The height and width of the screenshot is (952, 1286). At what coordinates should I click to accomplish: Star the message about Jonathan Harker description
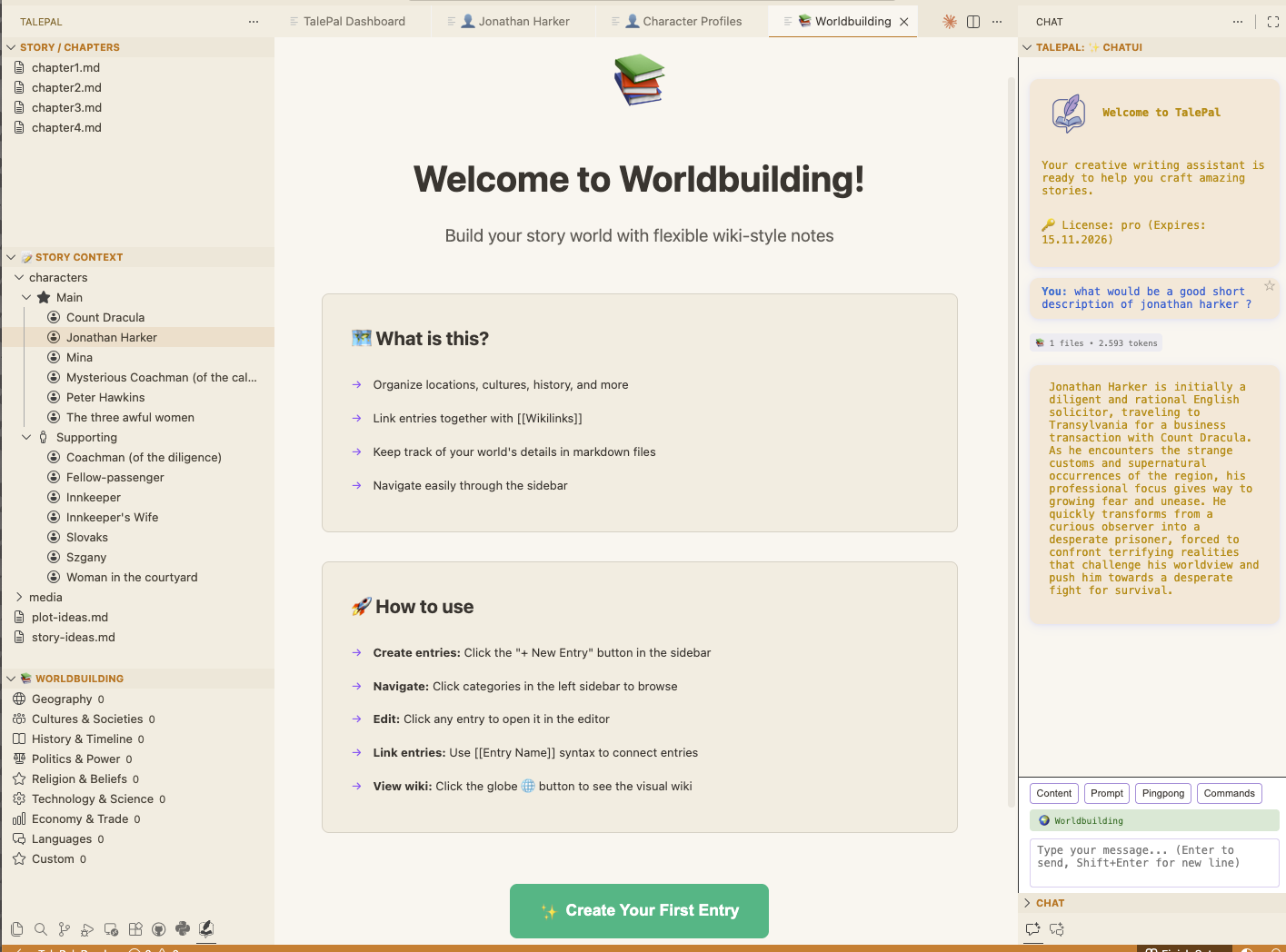[x=1270, y=285]
